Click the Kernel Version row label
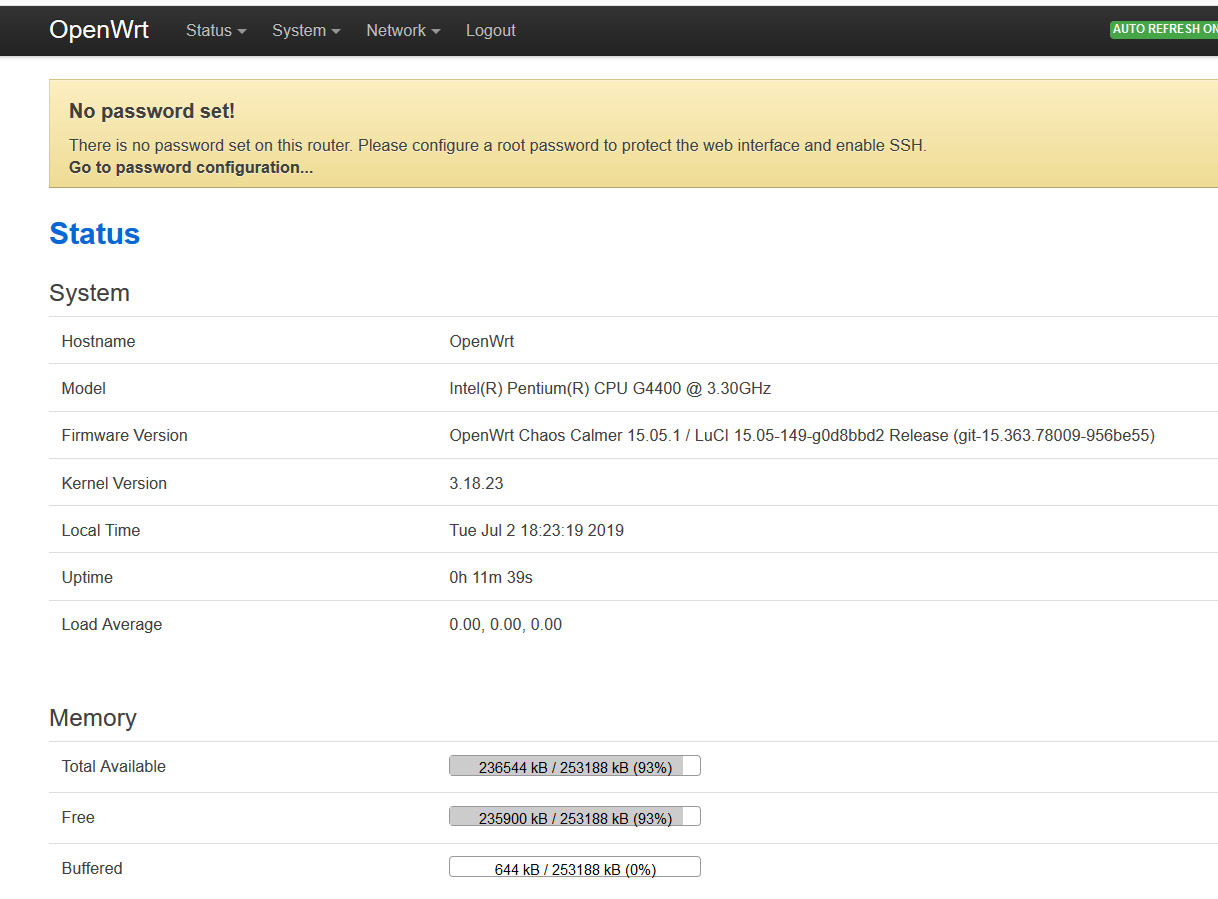This screenshot has height=899, width=1218. point(114,483)
